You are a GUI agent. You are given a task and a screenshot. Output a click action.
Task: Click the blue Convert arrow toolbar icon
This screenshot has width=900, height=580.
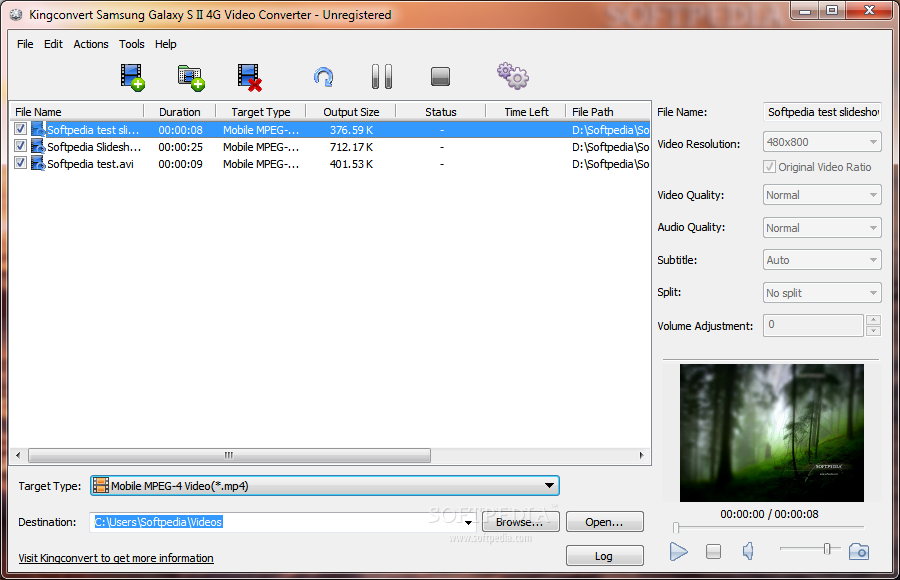coord(323,77)
